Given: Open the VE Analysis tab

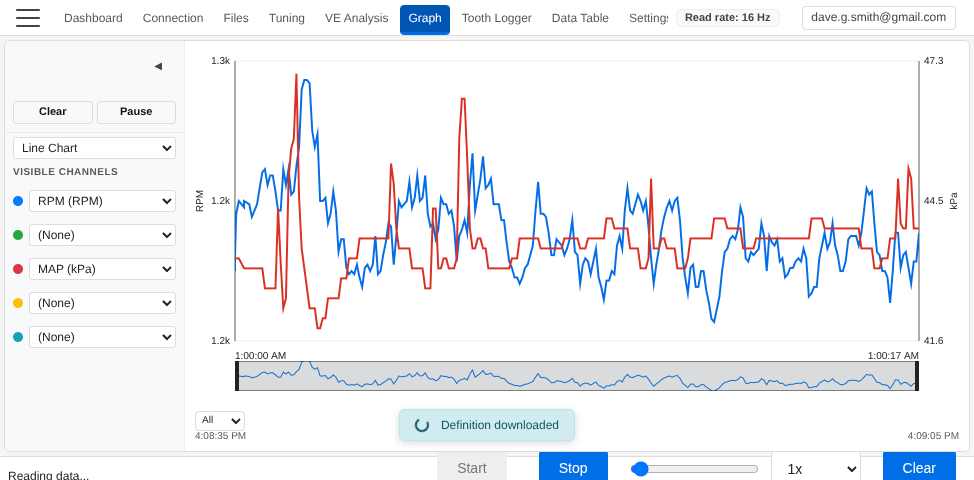Looking at the screenshot, I should [356, 18].
